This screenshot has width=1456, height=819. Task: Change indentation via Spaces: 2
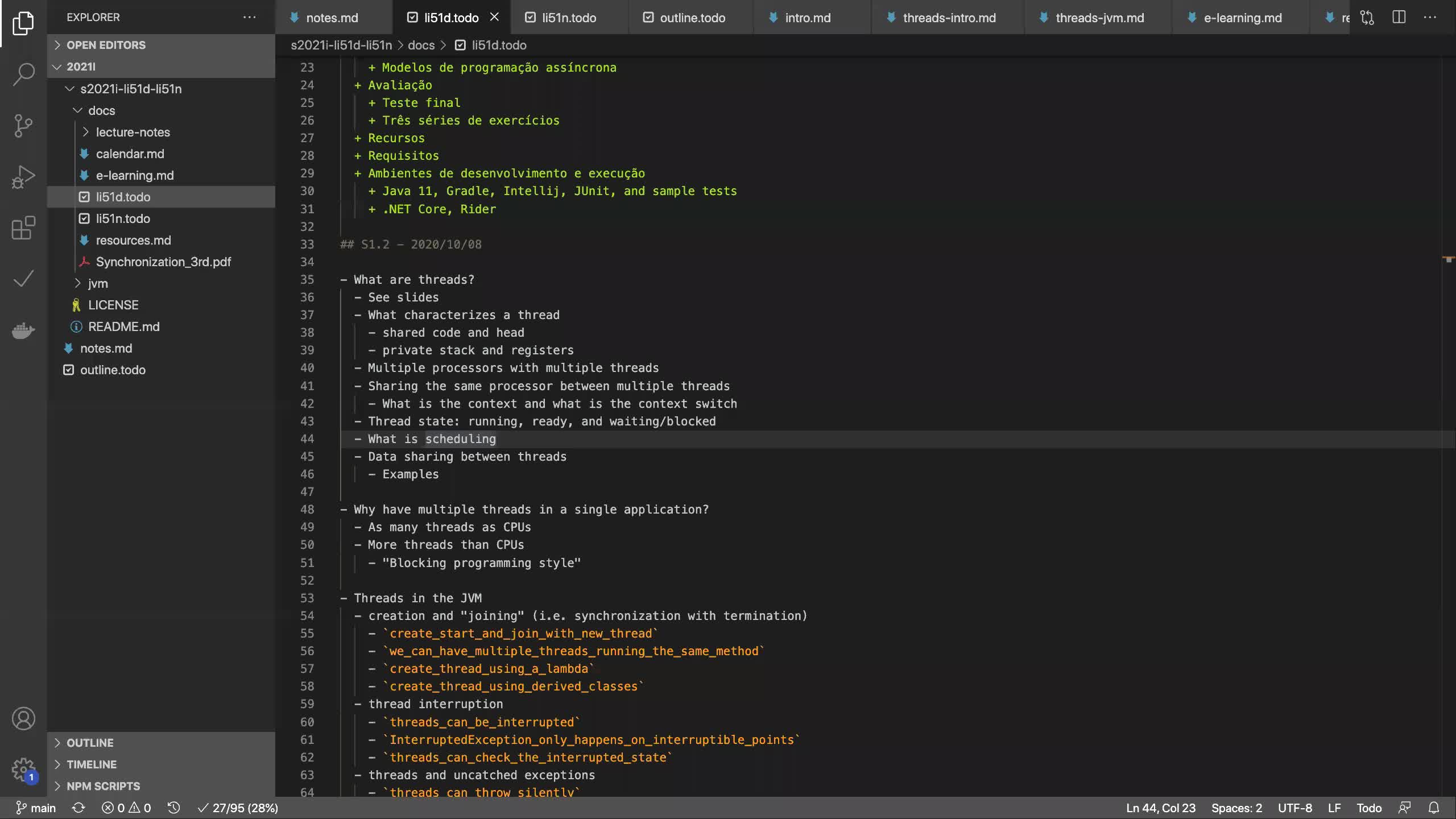(x=1236, y=808)
